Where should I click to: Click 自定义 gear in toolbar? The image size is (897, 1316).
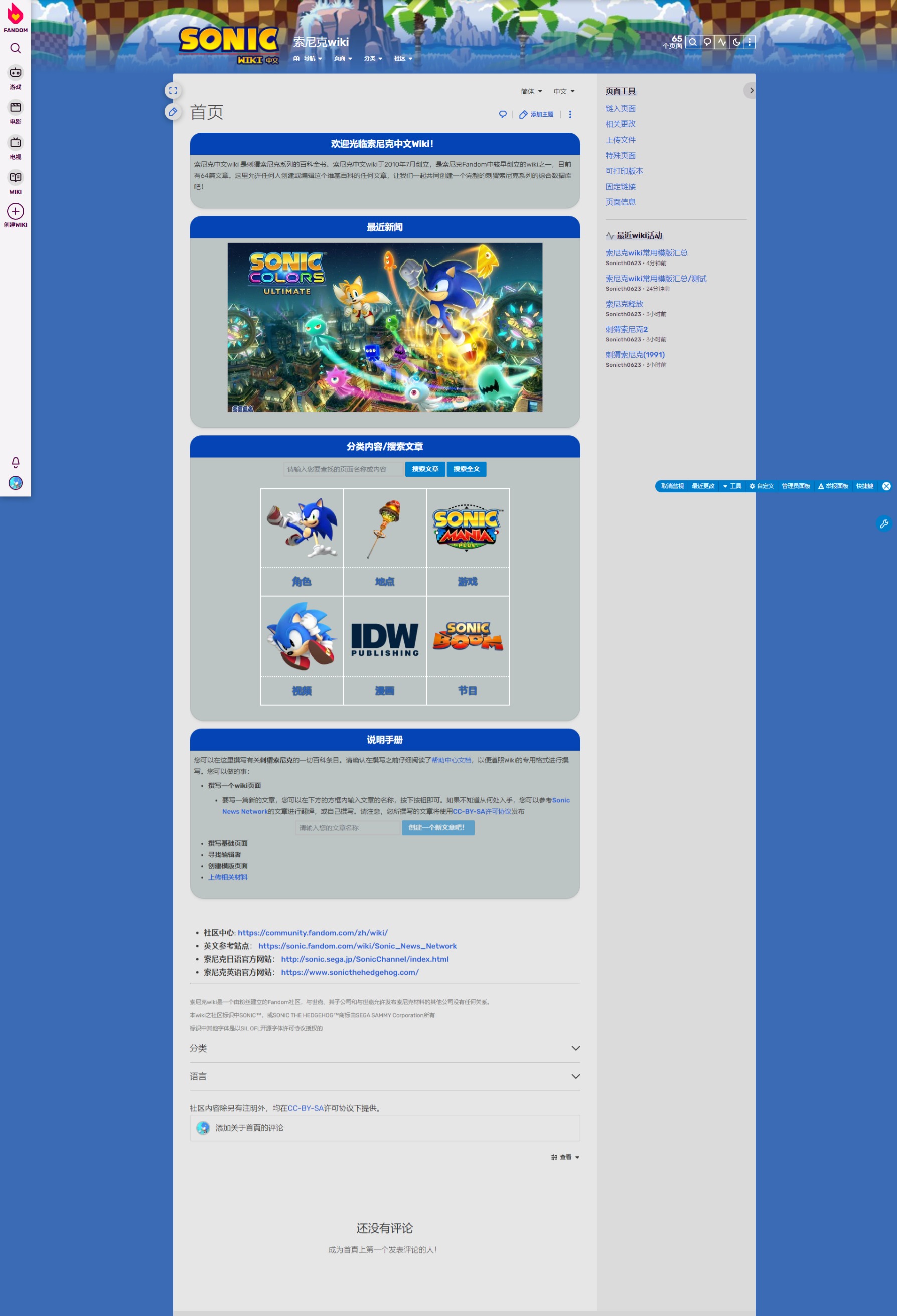coord(761,486)
